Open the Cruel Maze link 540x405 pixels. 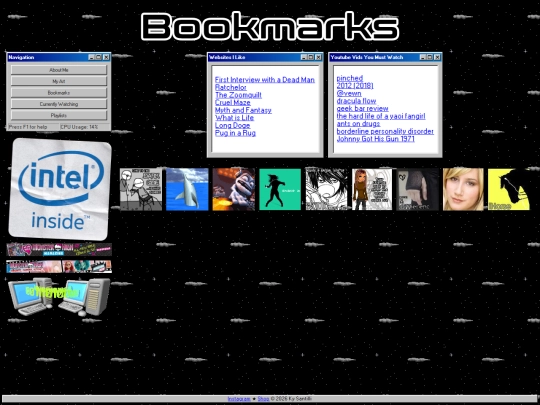[x=232, y=103]
